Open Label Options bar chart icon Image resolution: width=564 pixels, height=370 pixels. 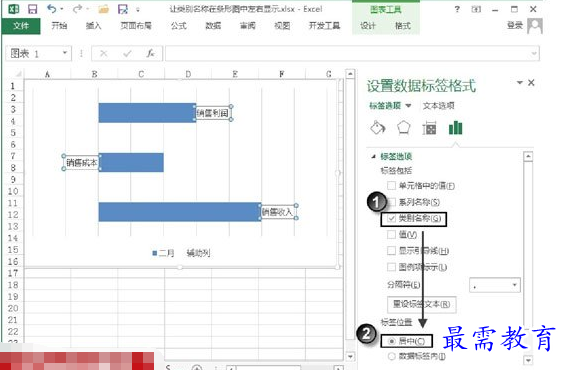click(455, 128)
